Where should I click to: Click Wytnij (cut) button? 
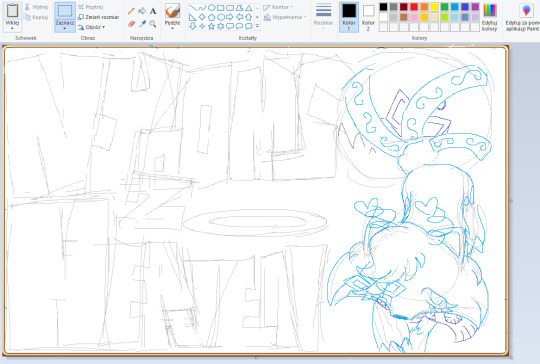coord(36,7)
